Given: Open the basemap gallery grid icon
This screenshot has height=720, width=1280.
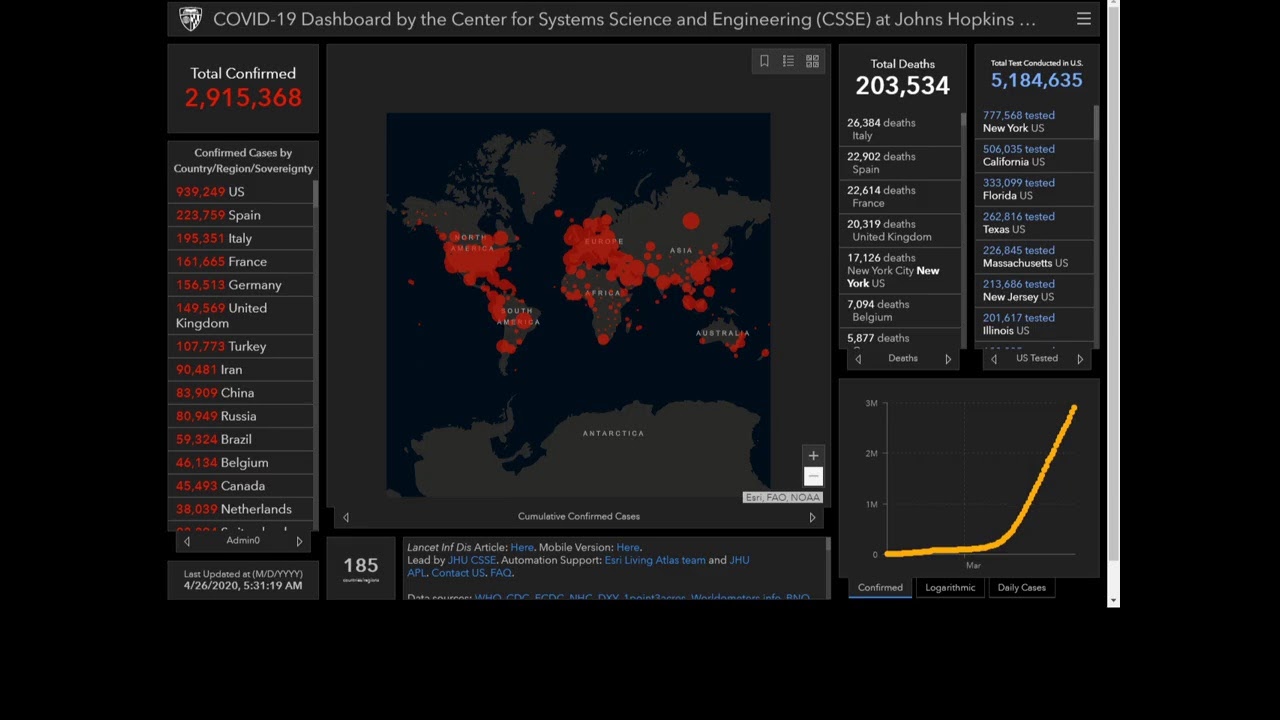Looking at the screenshot, I should (812, 61).
